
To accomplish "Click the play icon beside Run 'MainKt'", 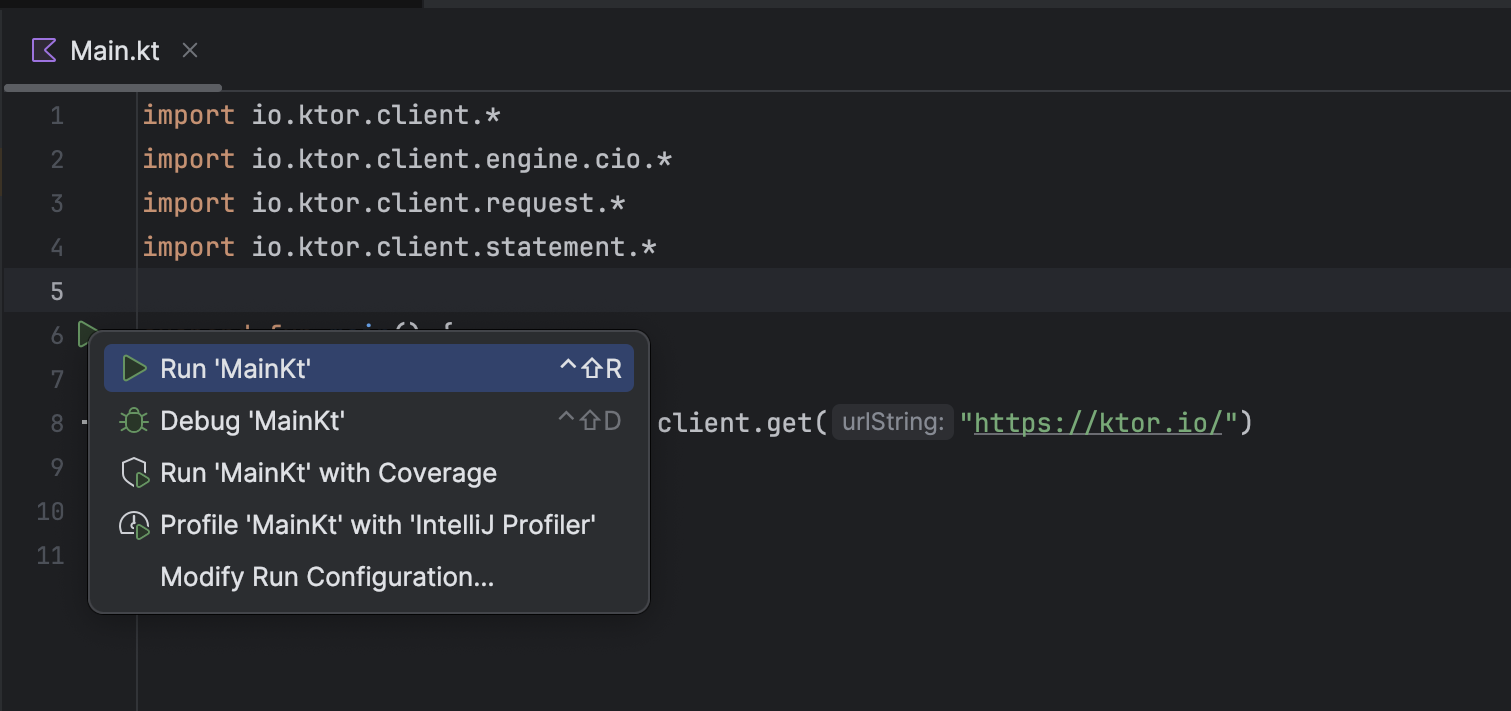I will [134, 368].
